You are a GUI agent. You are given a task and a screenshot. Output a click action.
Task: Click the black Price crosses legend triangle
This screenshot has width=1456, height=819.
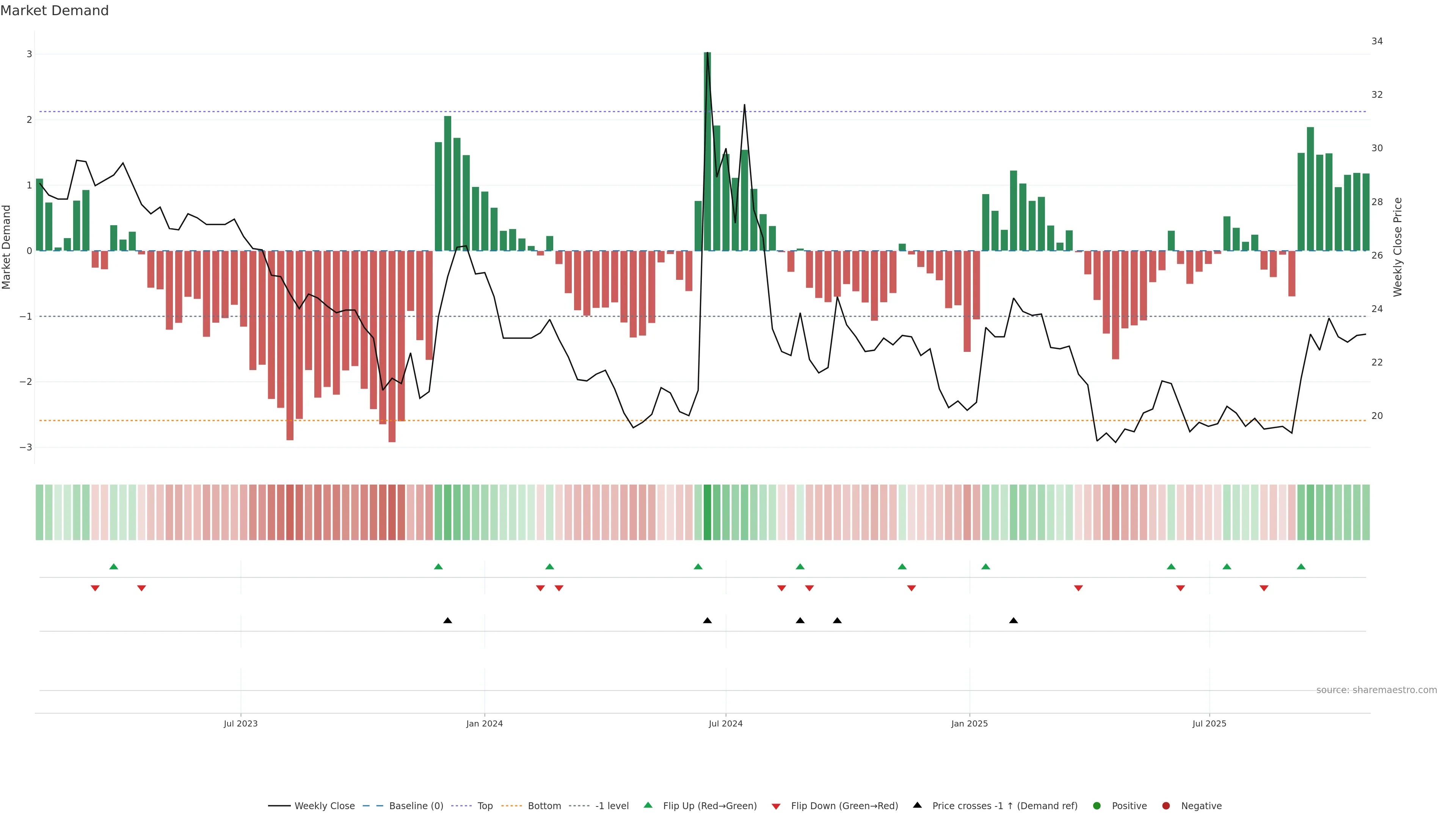(917, 805)
